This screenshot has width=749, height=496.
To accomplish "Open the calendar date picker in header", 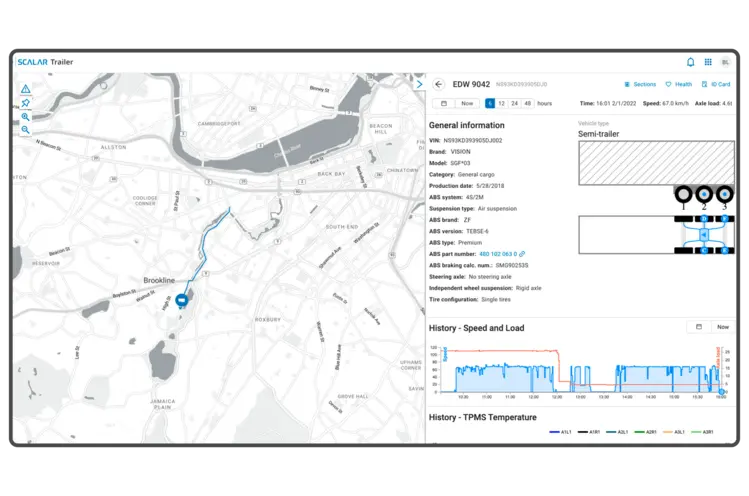I will [442, 103].
